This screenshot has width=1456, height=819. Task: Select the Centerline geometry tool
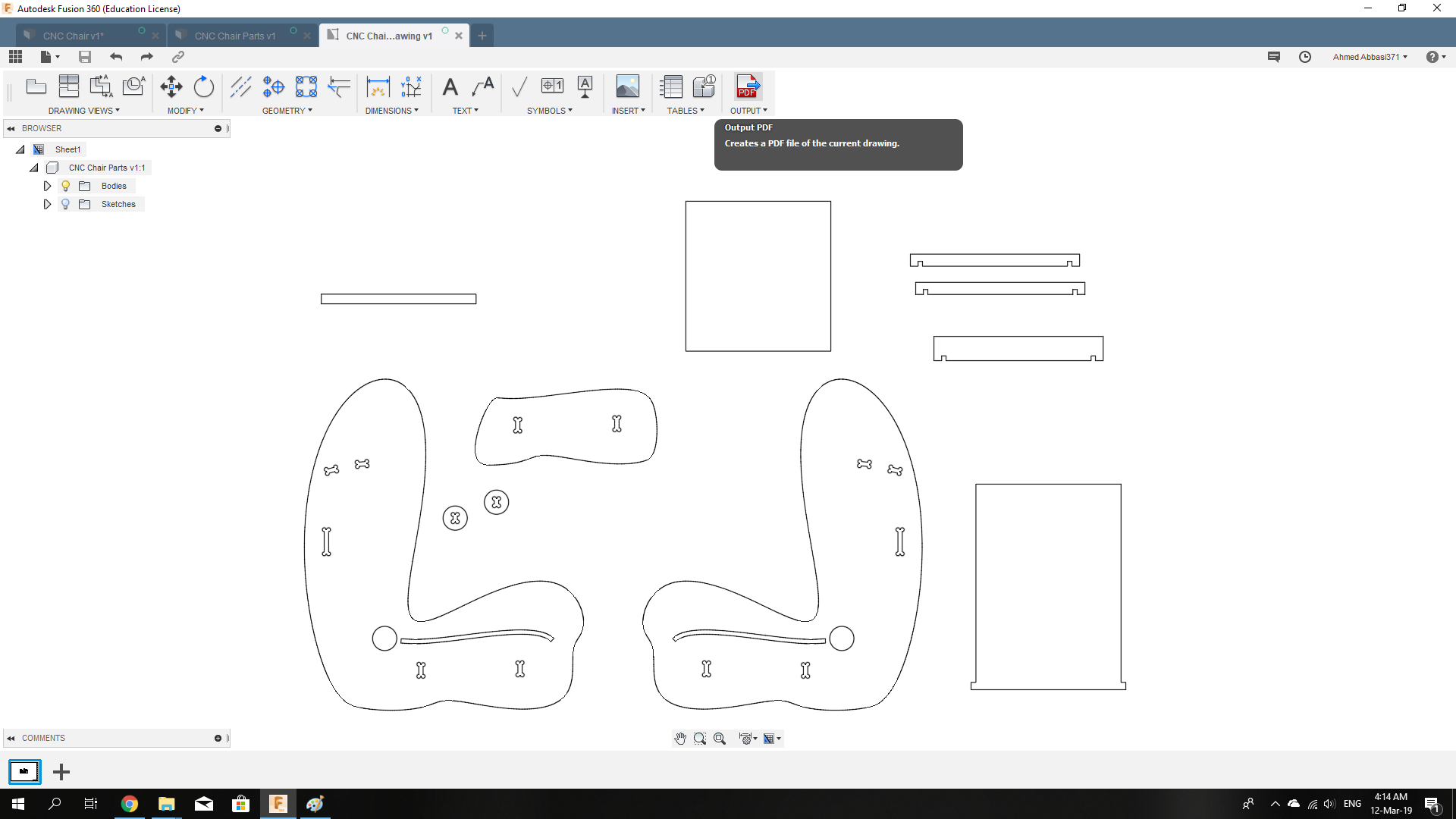240,86
